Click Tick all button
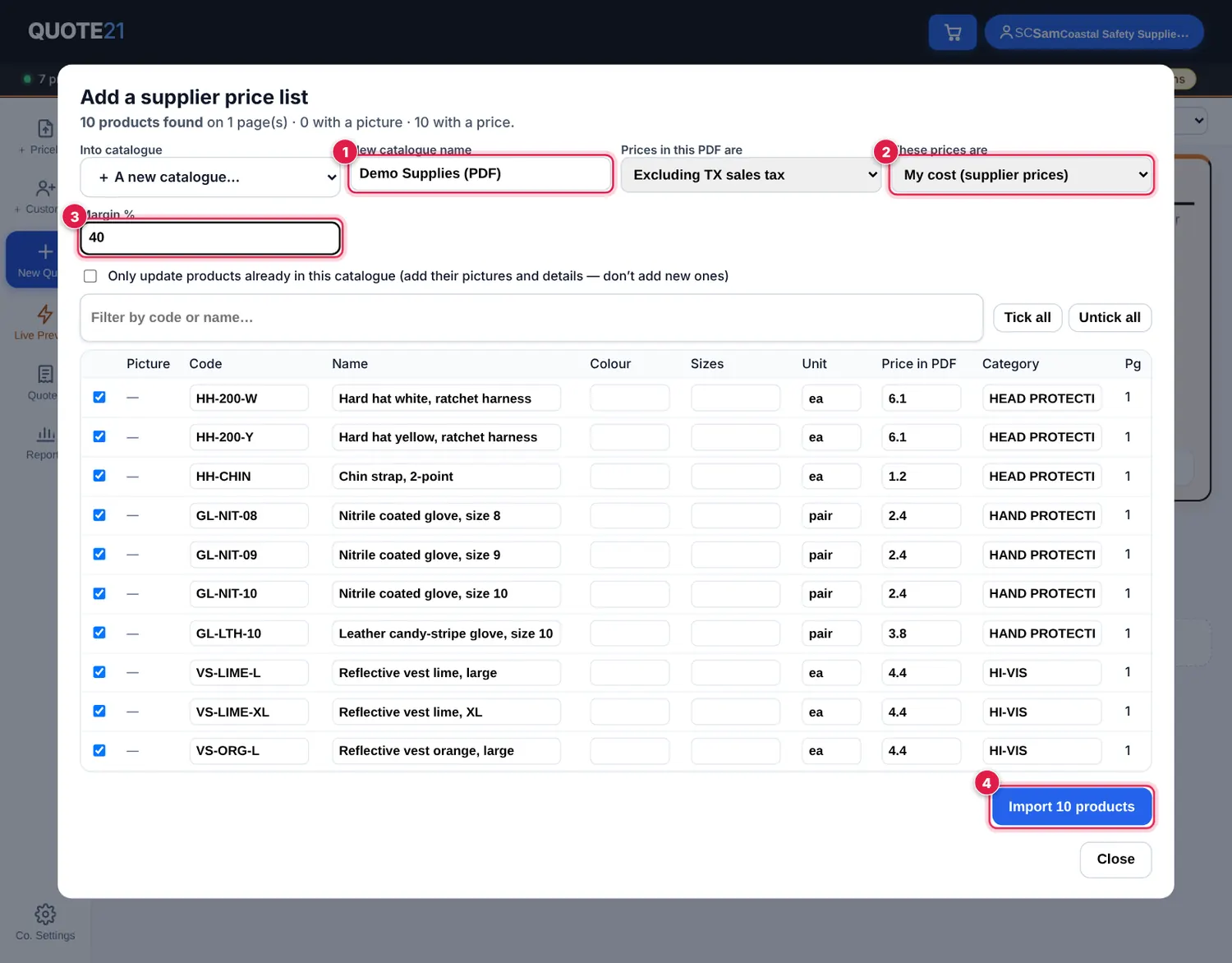The width and height of the screenshot is (1232, 963). 1027,318
